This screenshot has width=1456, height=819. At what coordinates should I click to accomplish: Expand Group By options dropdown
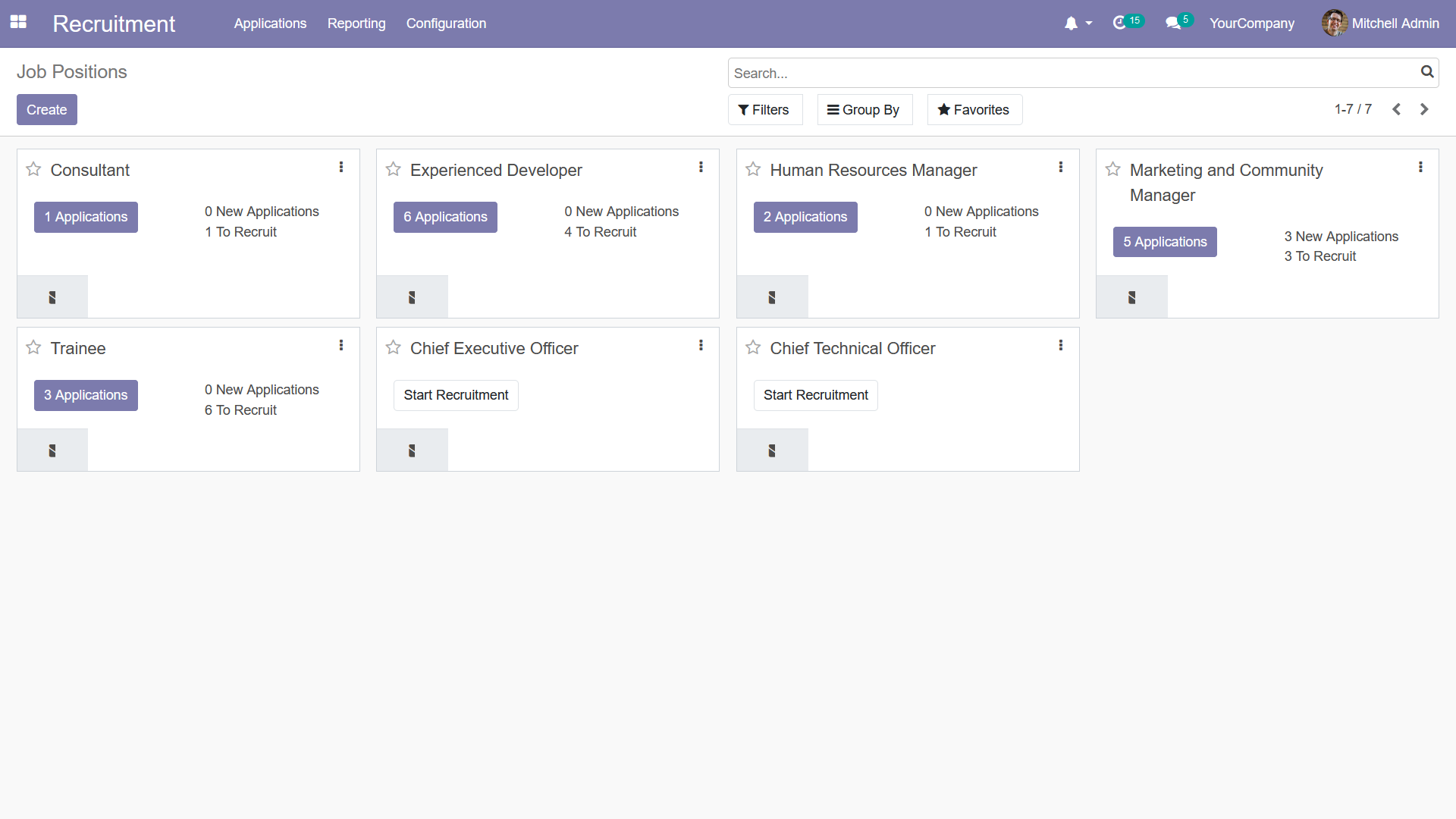click(x=863, y=110)
